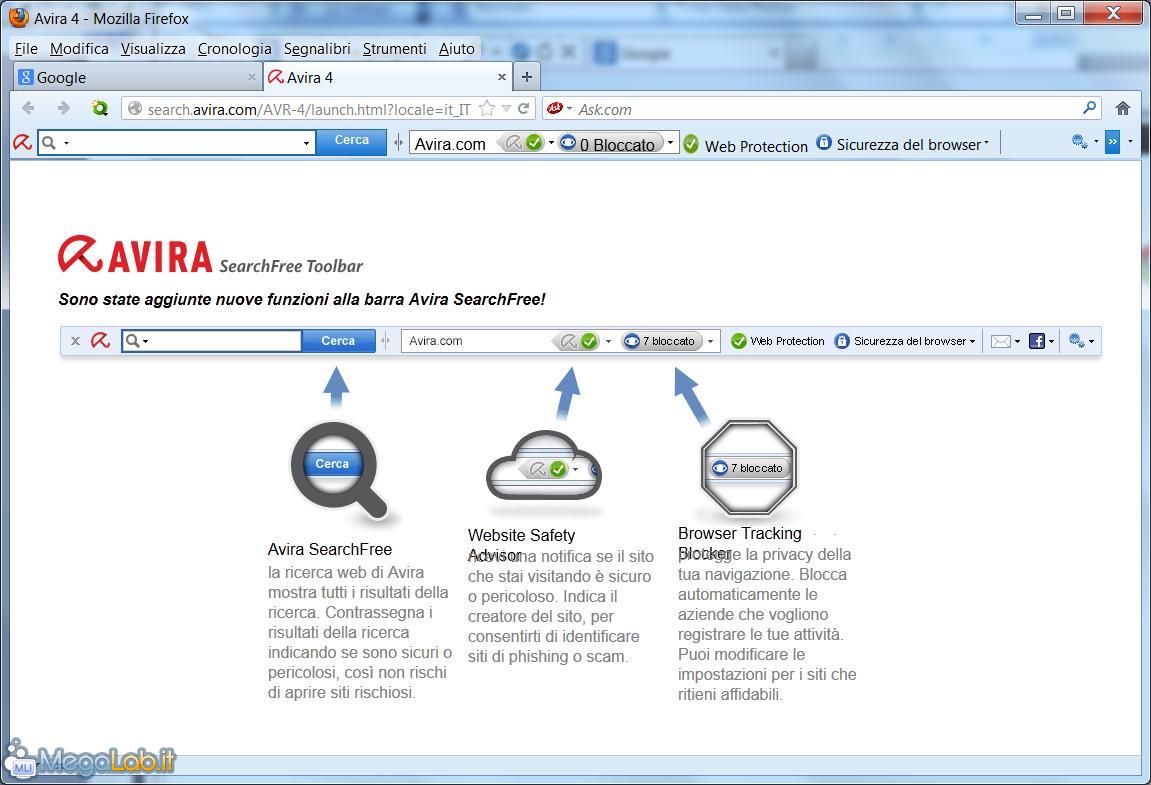Image resolution: width=1151 pixels, height=785 pixels.
Task: Click the Avira favicon on the Avira 4 tab
Action: click(275, 77)
